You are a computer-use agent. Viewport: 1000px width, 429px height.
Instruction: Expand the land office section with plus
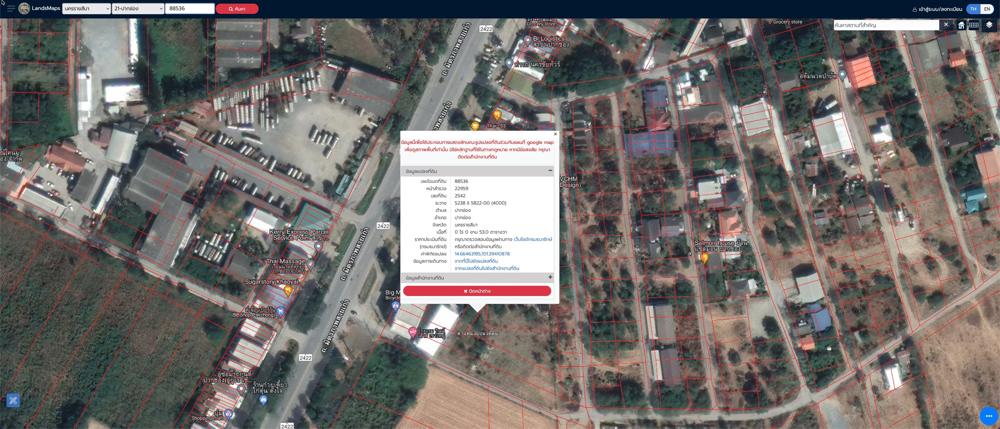550,278
